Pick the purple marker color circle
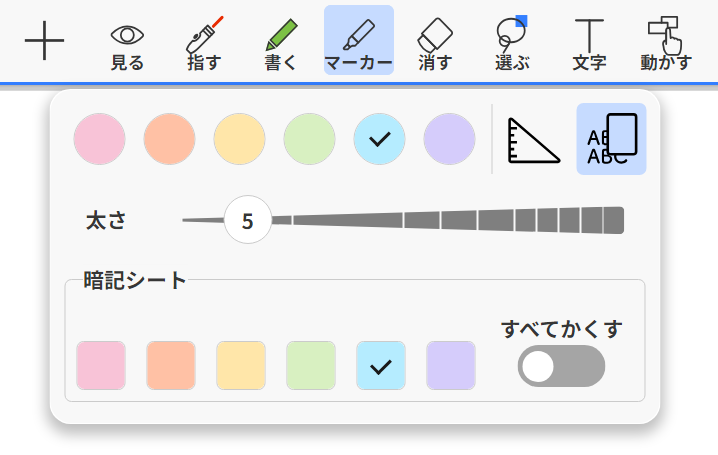Image resolution: width=718 pixels, height=455 pixels. [x=449, y=139]
